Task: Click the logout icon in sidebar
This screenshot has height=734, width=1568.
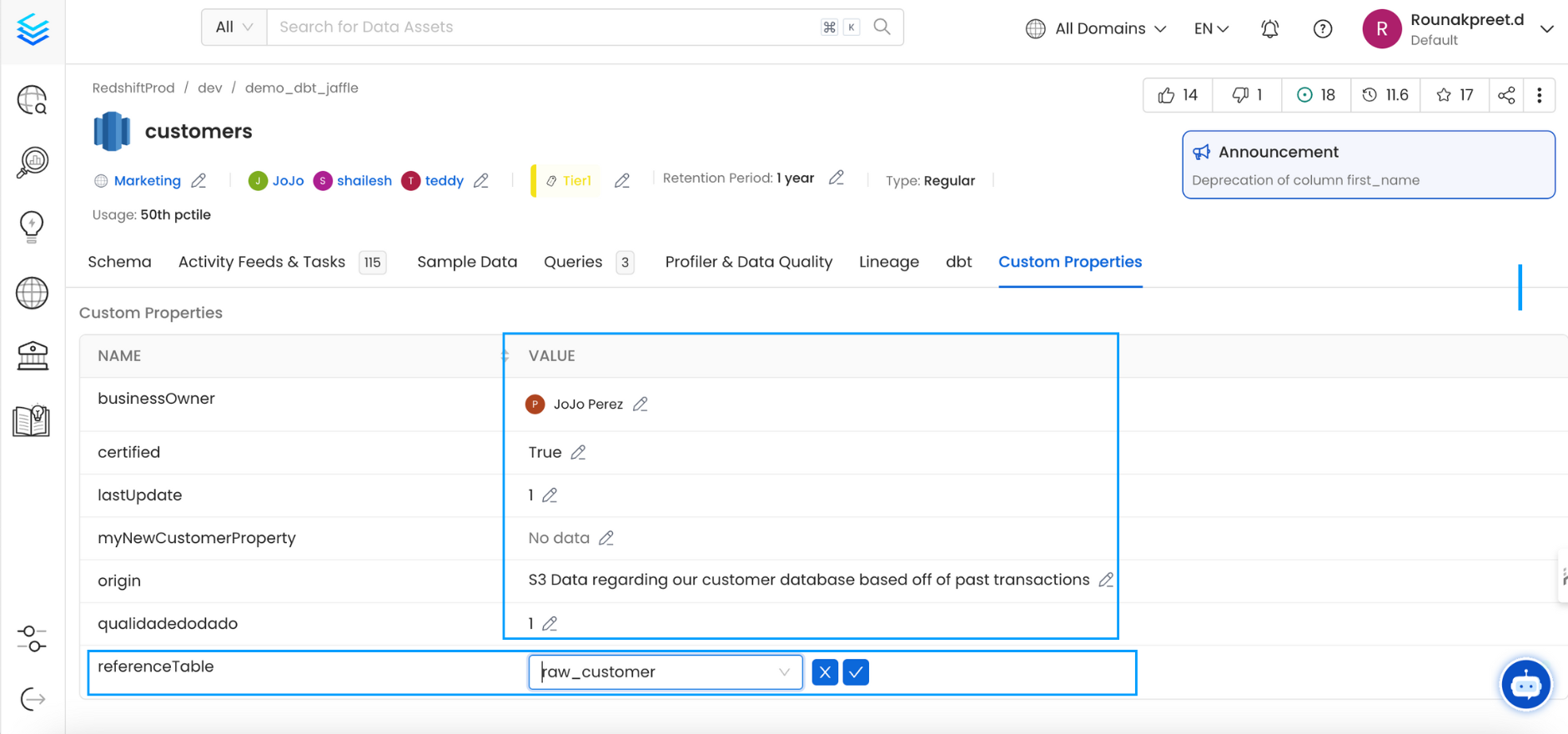Action: pos(33,699)
